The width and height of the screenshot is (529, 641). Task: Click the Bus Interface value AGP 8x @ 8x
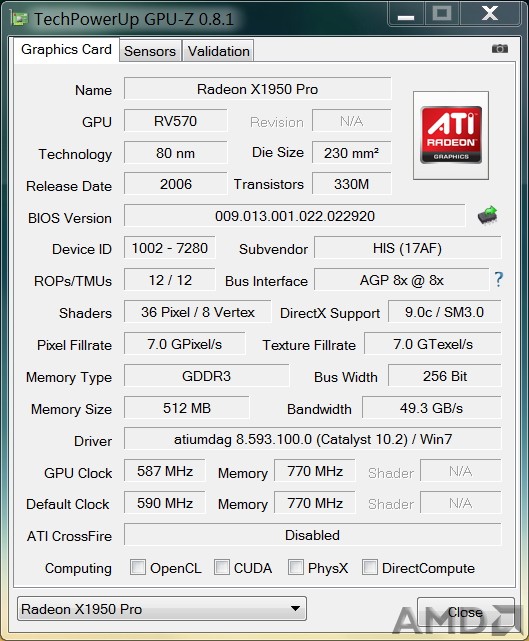click(x=401, y=280)
